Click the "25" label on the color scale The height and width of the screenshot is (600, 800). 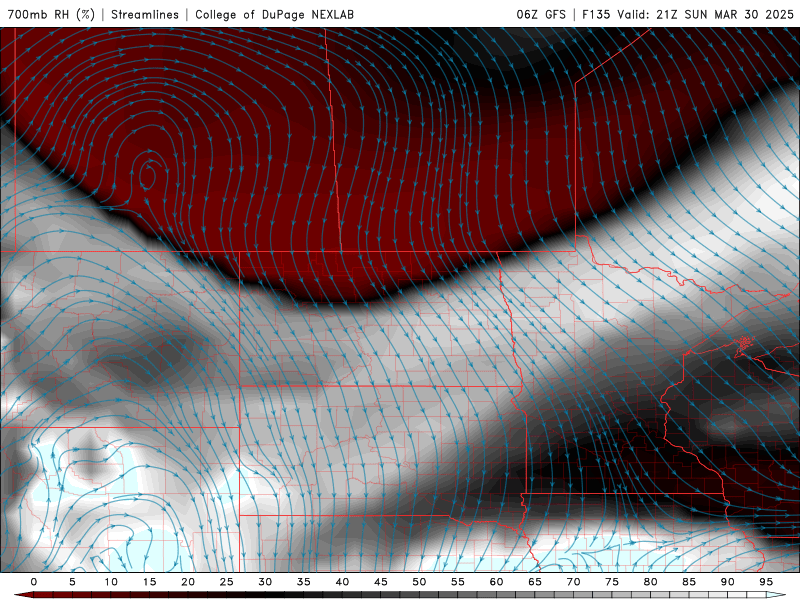coord(227,582)
